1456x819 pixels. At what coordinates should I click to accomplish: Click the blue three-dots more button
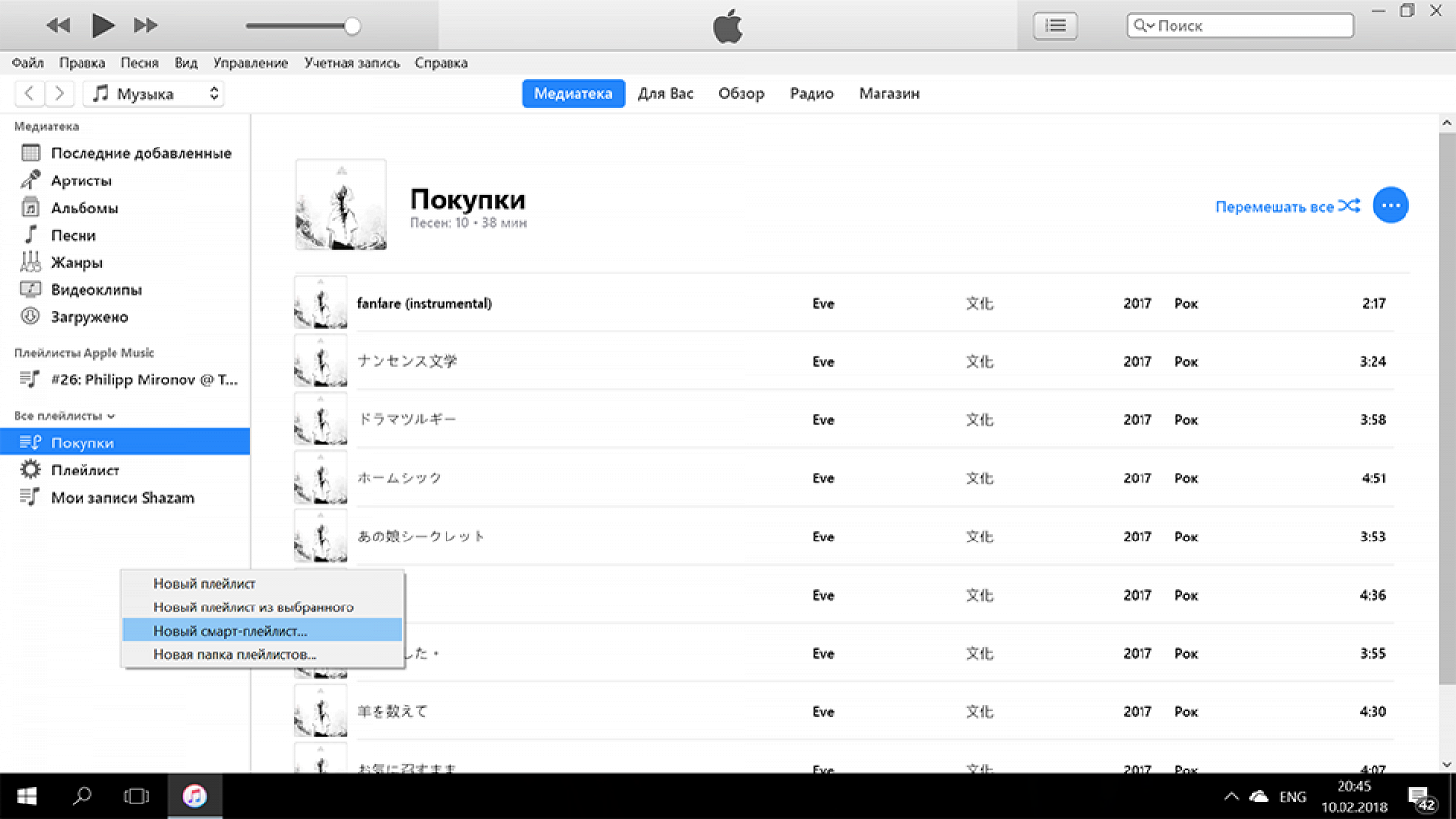[x=1390, y=206]
